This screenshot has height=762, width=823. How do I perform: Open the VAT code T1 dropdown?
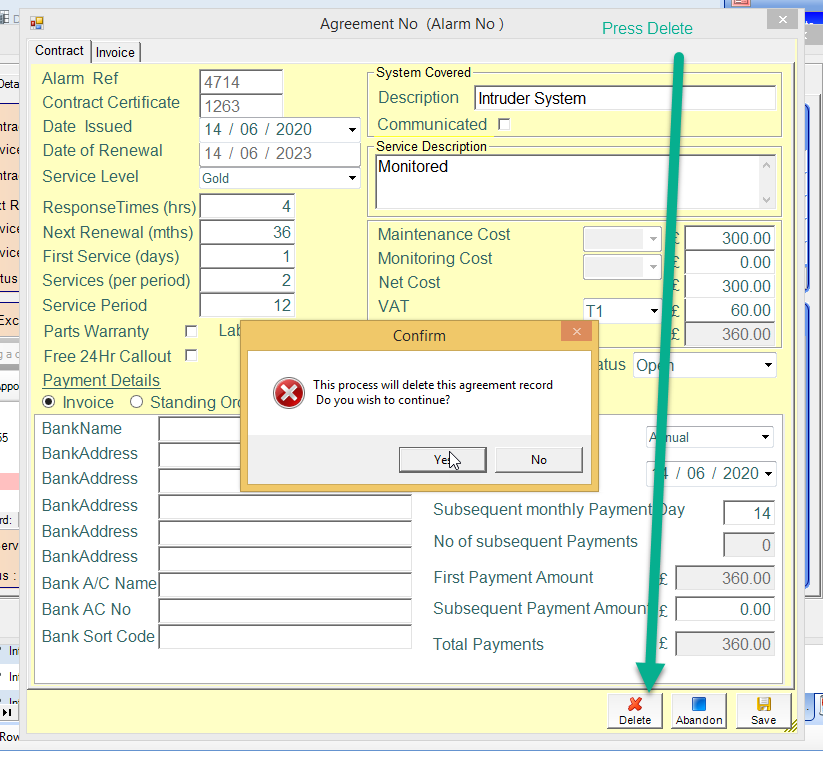[x=654, y=311]
